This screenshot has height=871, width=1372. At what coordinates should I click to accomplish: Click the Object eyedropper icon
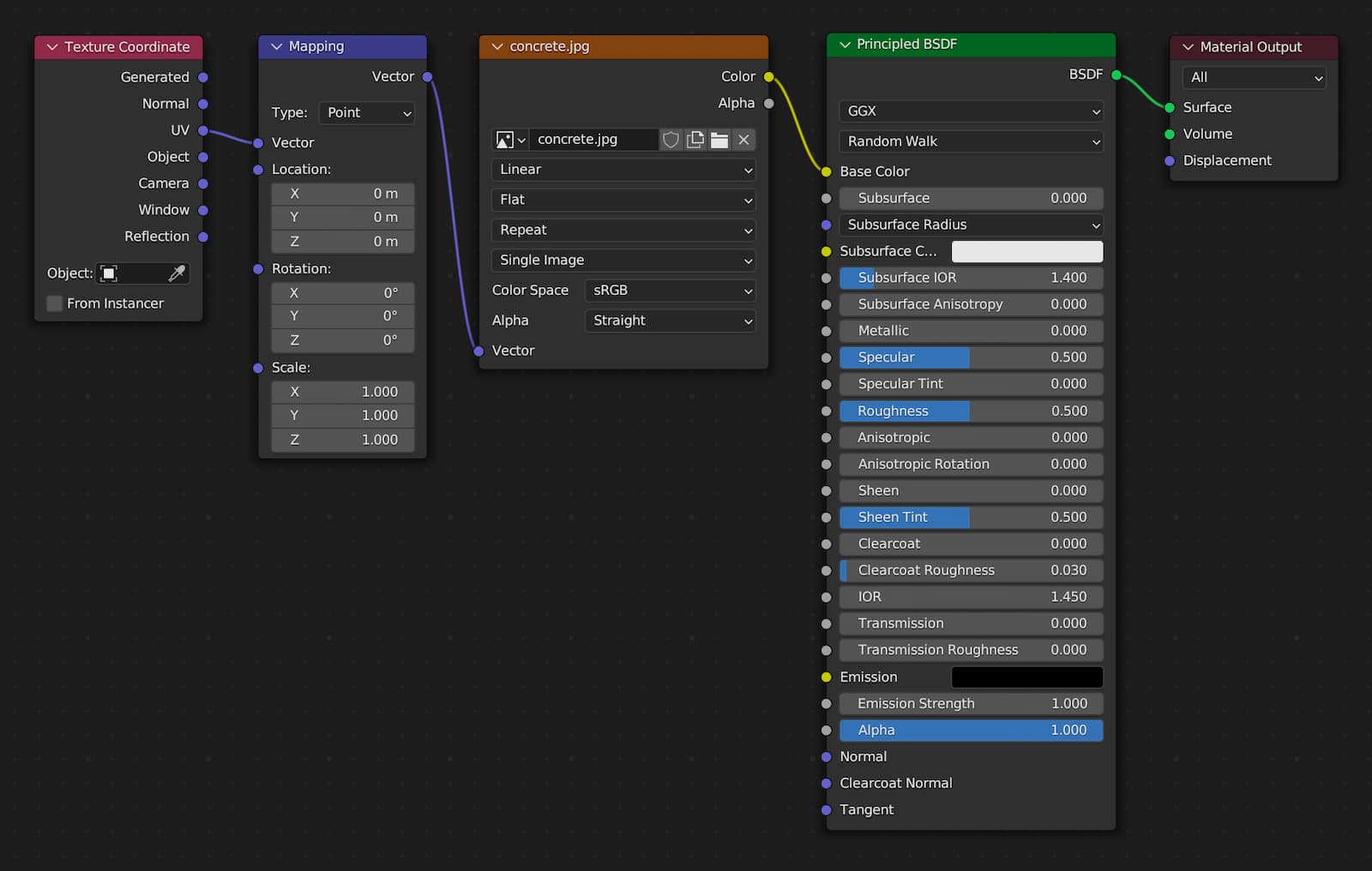point(177,273)
